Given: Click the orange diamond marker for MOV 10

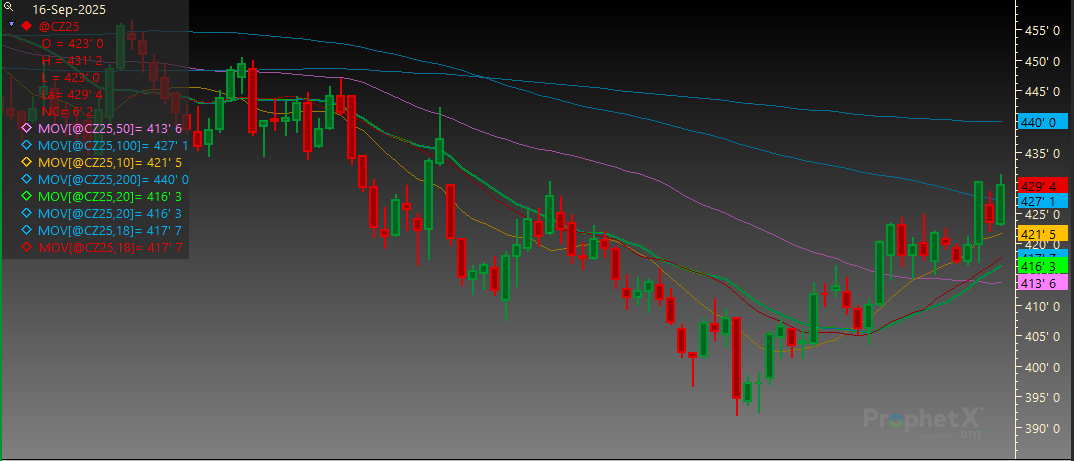Looking at the screenshot, I should point(27,162).
